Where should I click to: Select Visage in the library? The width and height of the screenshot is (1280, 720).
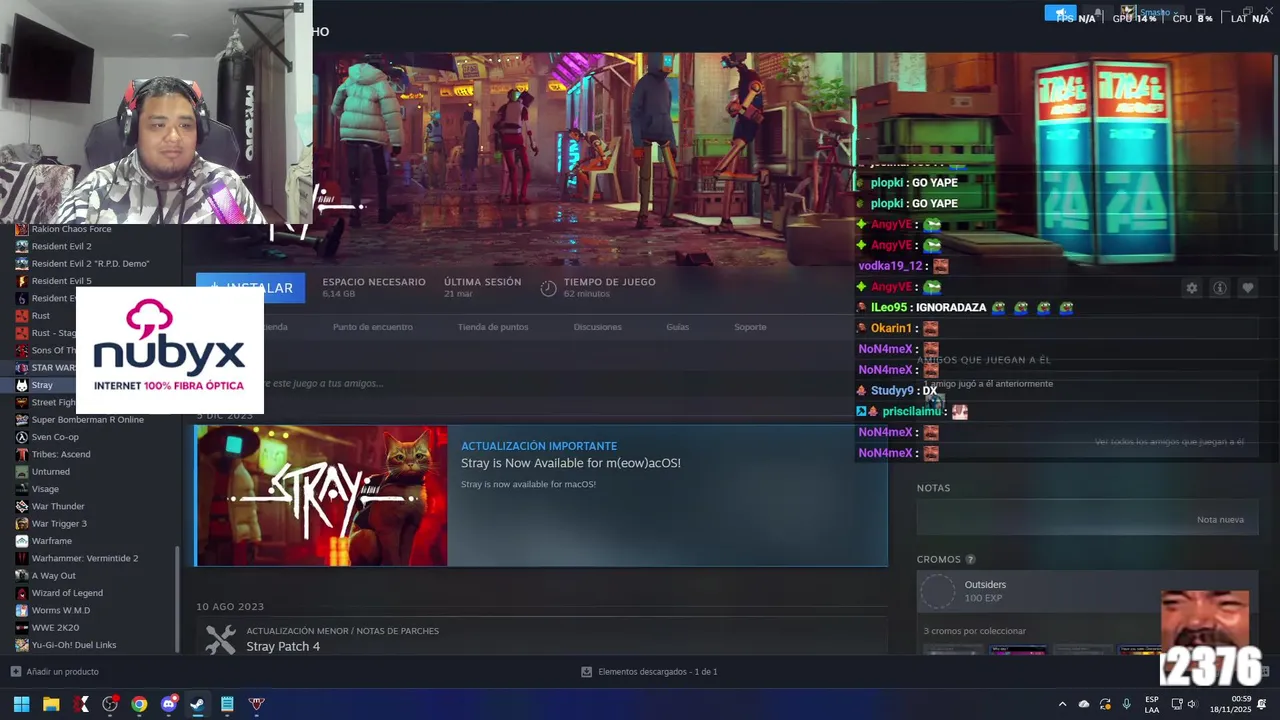tap(45, 489)
